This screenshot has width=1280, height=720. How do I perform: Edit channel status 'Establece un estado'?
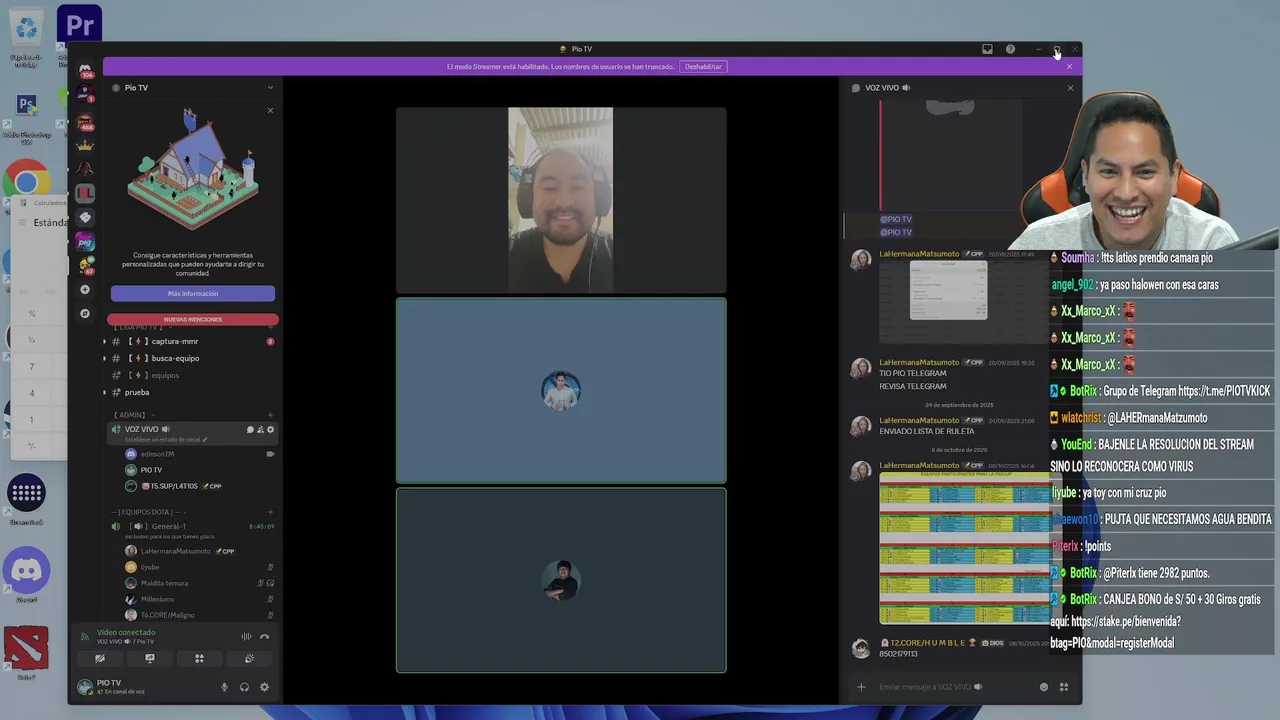pos(166,440)
